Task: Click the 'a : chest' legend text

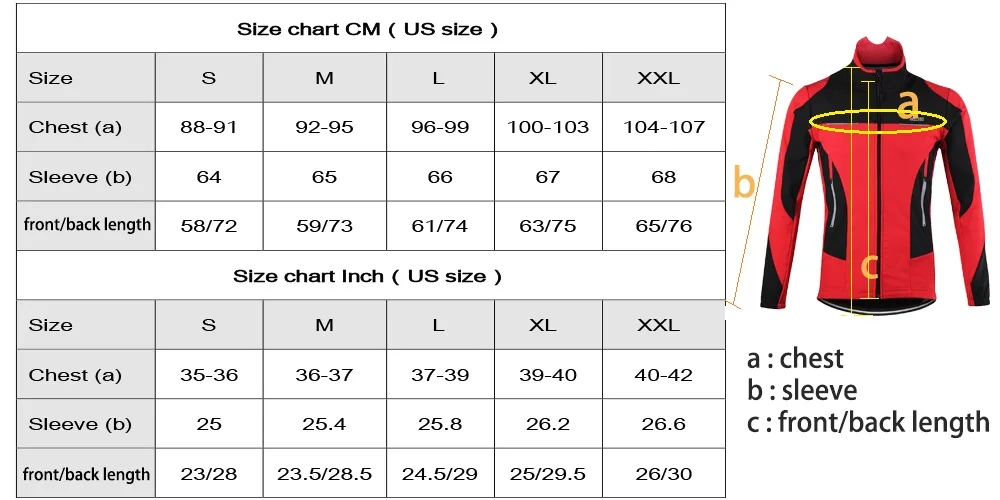Action: tap(795, 358)
